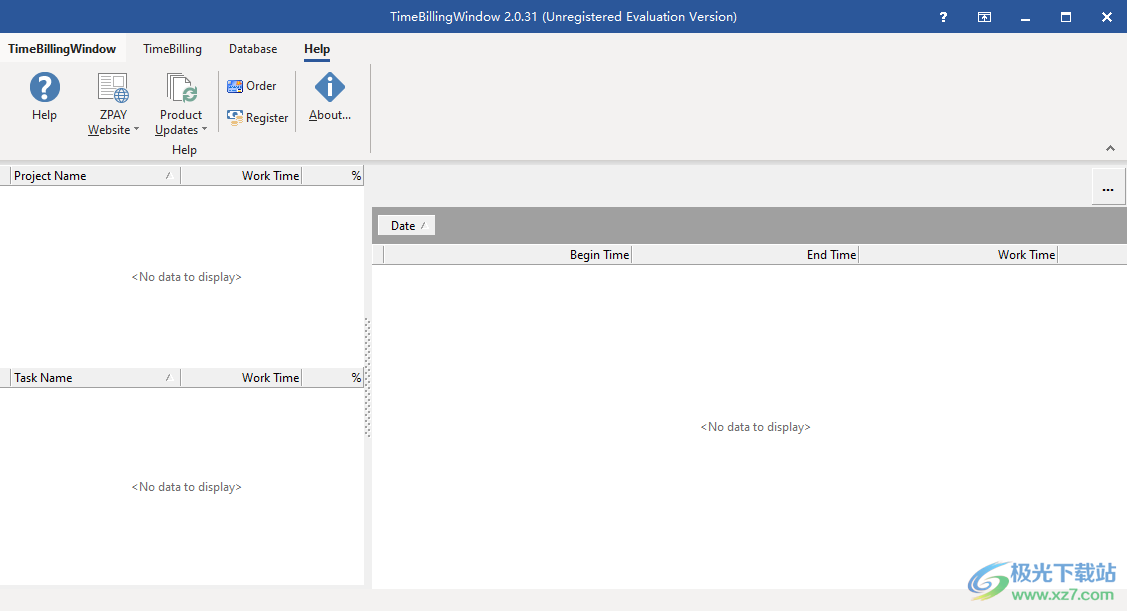Click the Register icon

[x=235, y=118]
